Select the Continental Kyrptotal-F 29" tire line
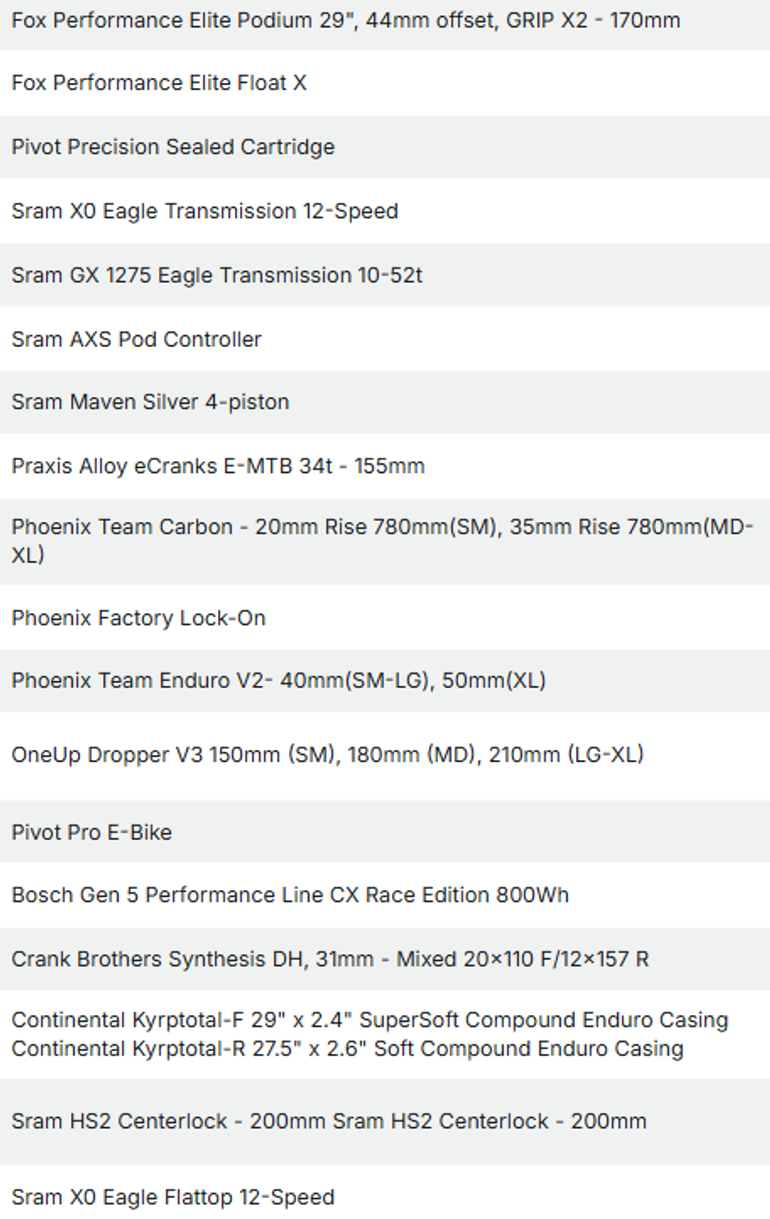 click(370, 1020)
